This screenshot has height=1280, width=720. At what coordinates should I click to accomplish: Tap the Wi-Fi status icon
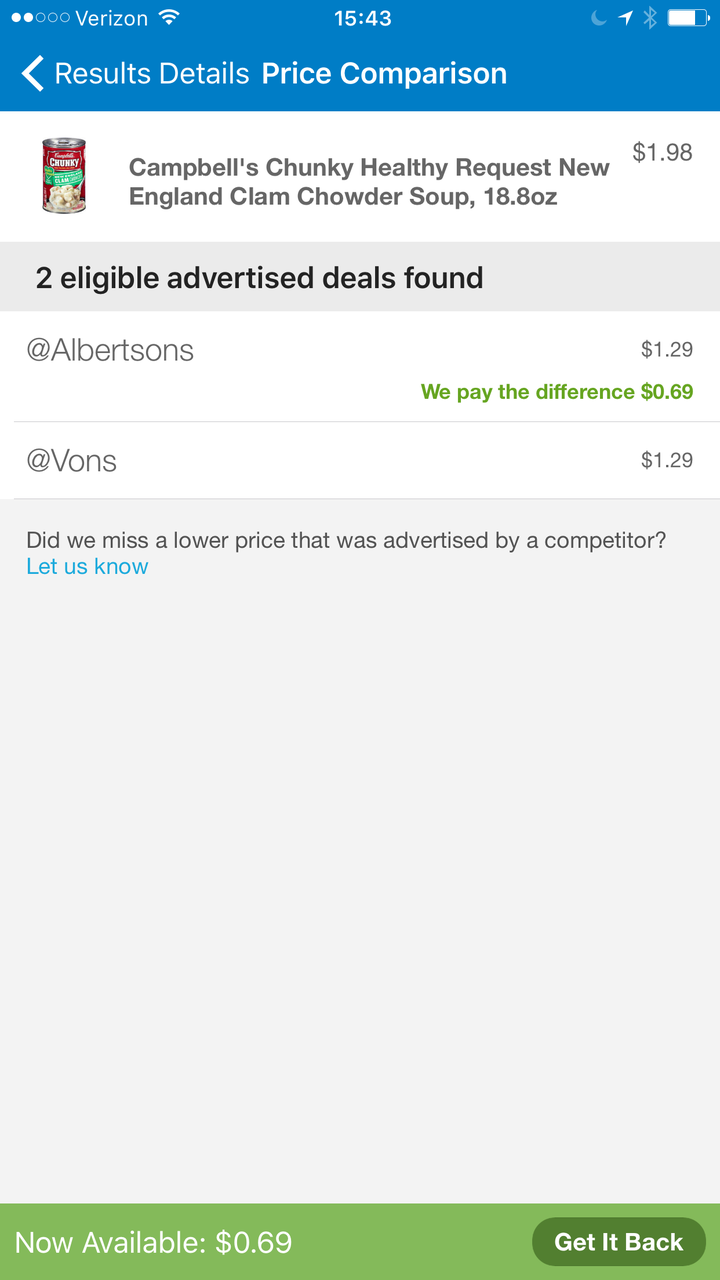[x=168, y=18]
